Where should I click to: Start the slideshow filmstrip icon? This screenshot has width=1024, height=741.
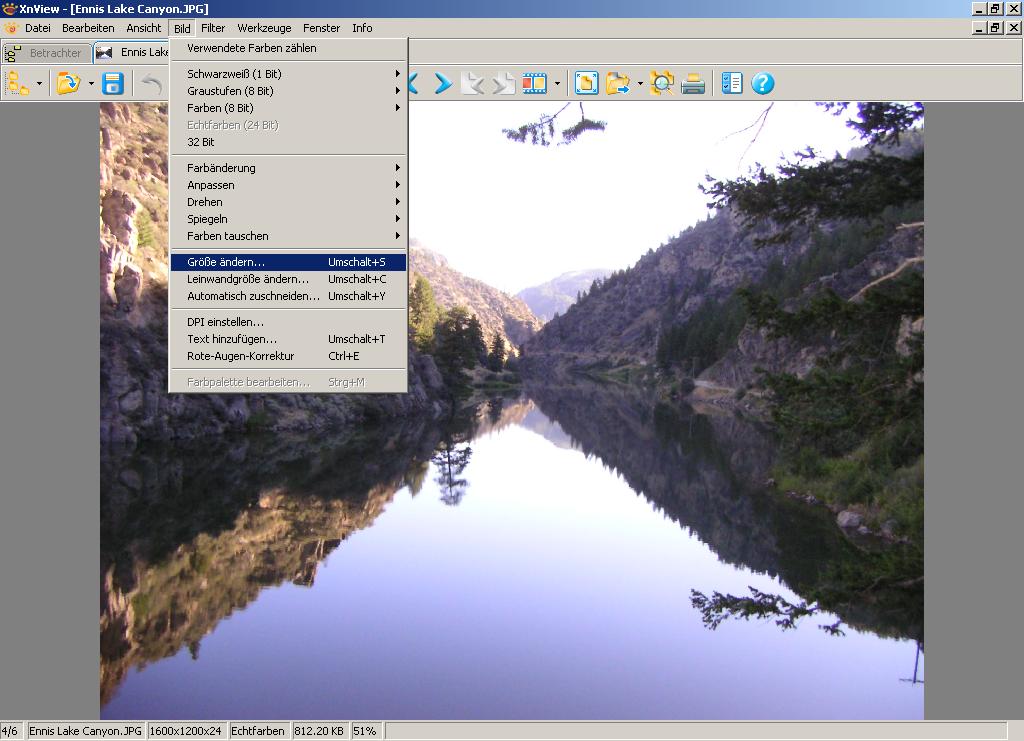coord(535,84)
